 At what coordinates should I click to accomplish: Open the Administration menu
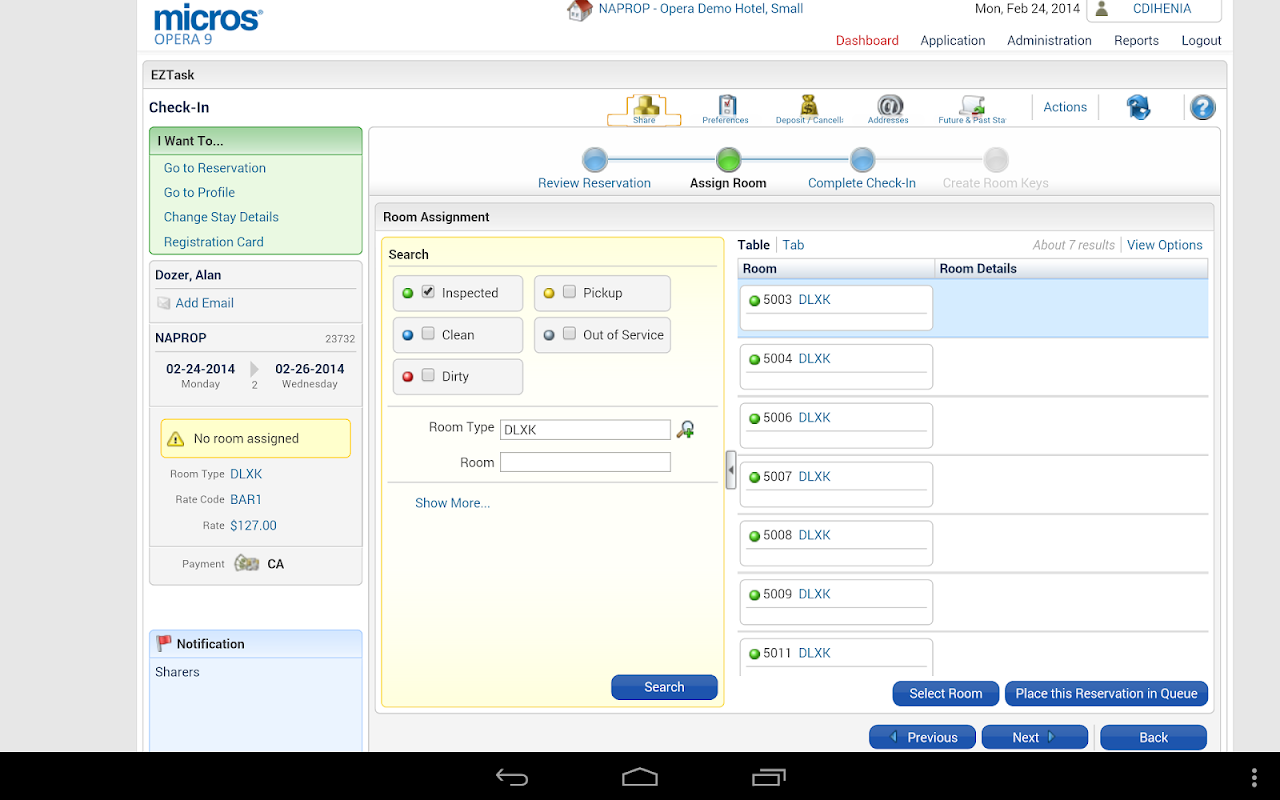pyautogui.click(x=1049, y=41)
